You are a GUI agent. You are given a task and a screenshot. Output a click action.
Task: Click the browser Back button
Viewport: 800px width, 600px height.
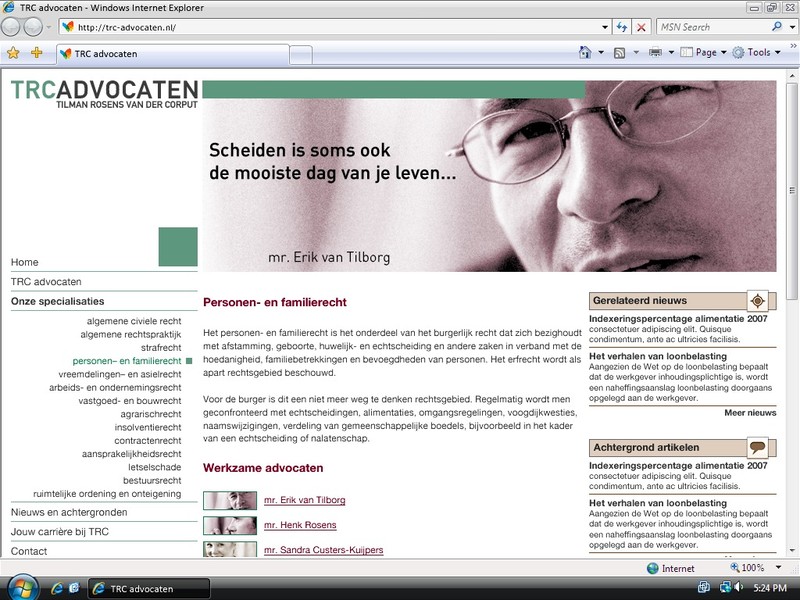13,27
